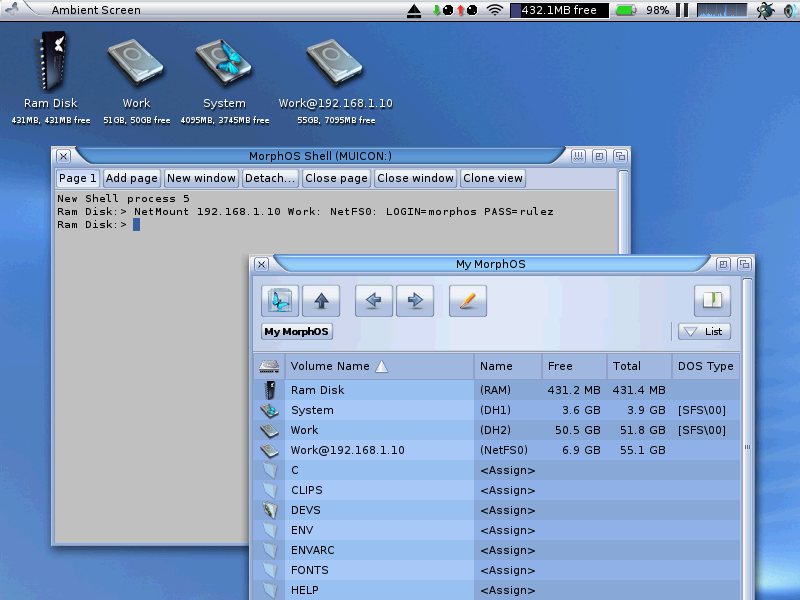The image size is (800, 600).
Task: Select the ENVARC assign row
Action: pyautogui.click(x=496, y=550)
